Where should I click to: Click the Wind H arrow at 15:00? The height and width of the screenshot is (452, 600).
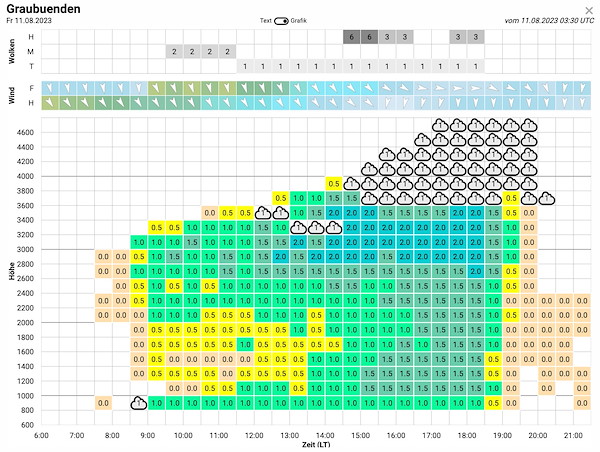click(369, 103)
